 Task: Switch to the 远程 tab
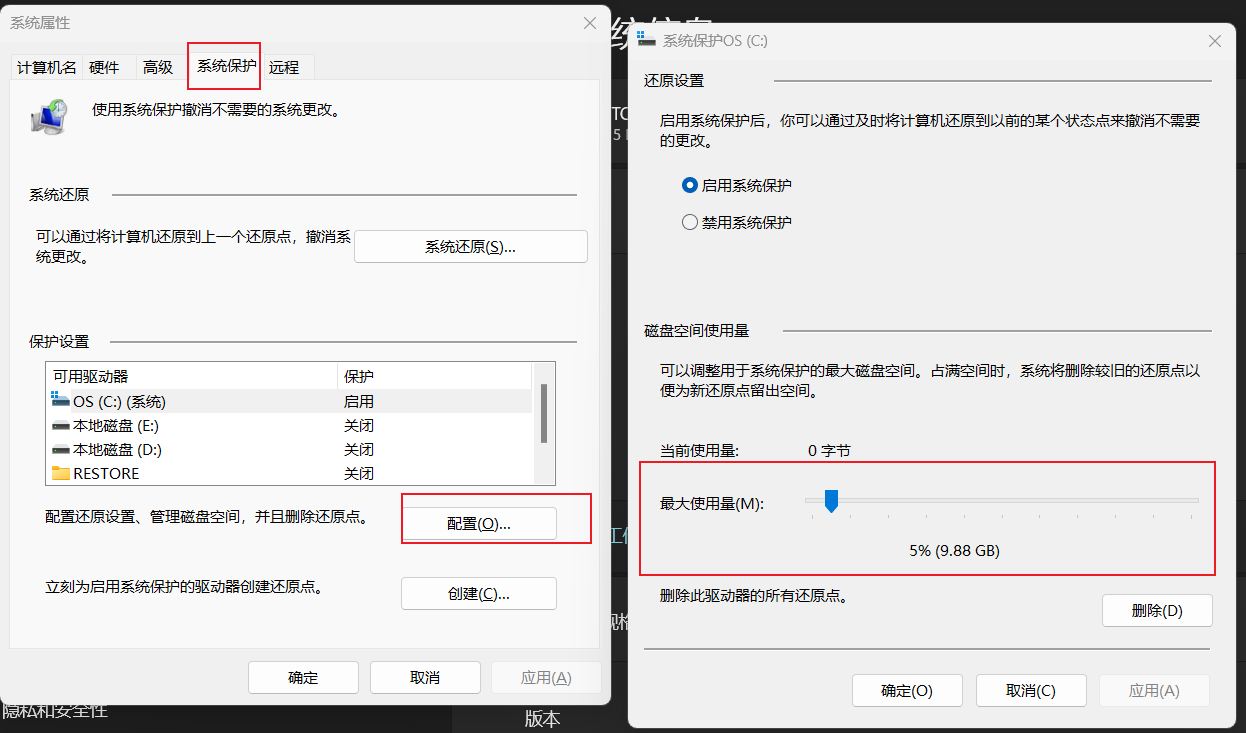(284, 67)
